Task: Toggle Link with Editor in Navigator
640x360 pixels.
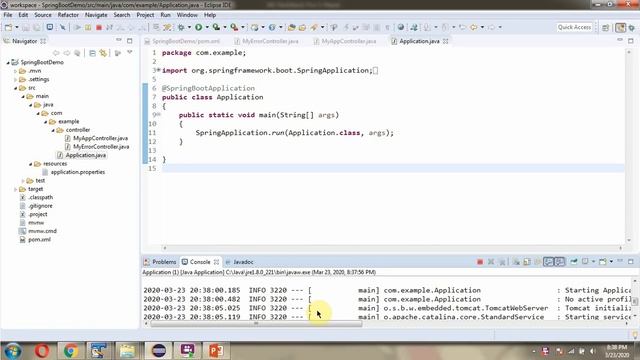Action: (x=103, y=53)
